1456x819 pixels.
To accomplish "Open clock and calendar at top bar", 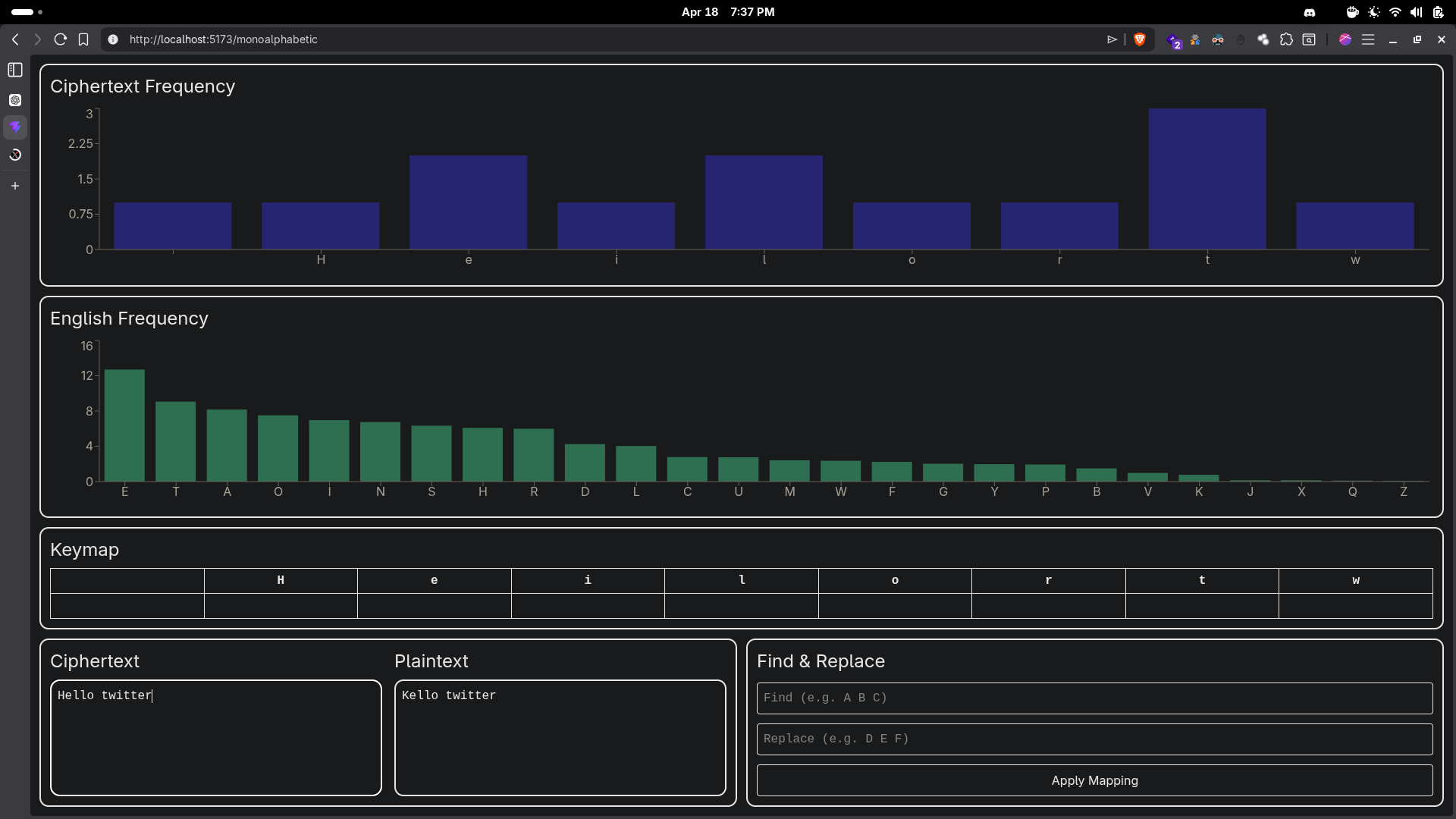I will pos(727,12).
